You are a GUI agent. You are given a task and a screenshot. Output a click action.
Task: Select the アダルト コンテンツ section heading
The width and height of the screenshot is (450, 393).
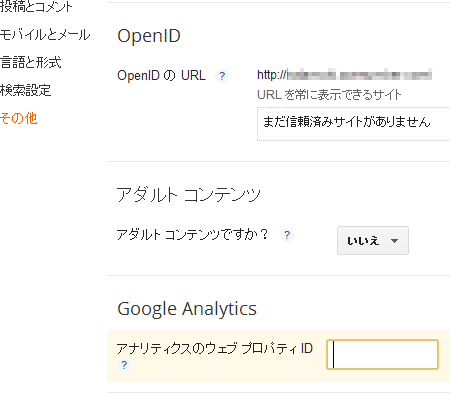tap(188, 195)
